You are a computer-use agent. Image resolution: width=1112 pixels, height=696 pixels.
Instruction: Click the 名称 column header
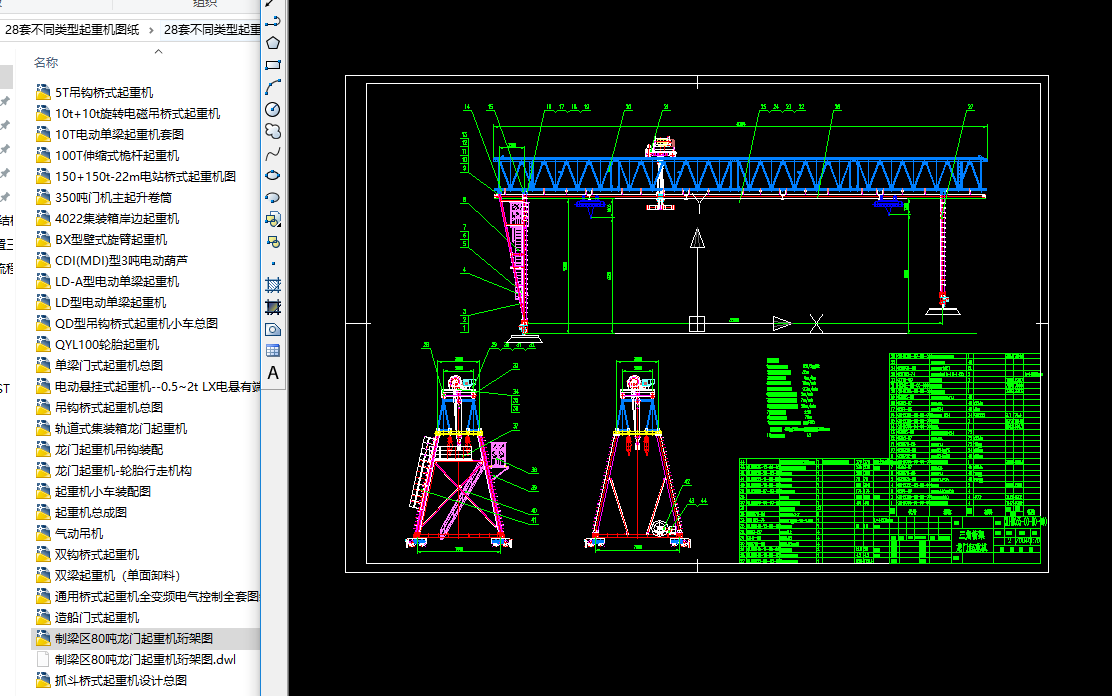click(46, 62)
